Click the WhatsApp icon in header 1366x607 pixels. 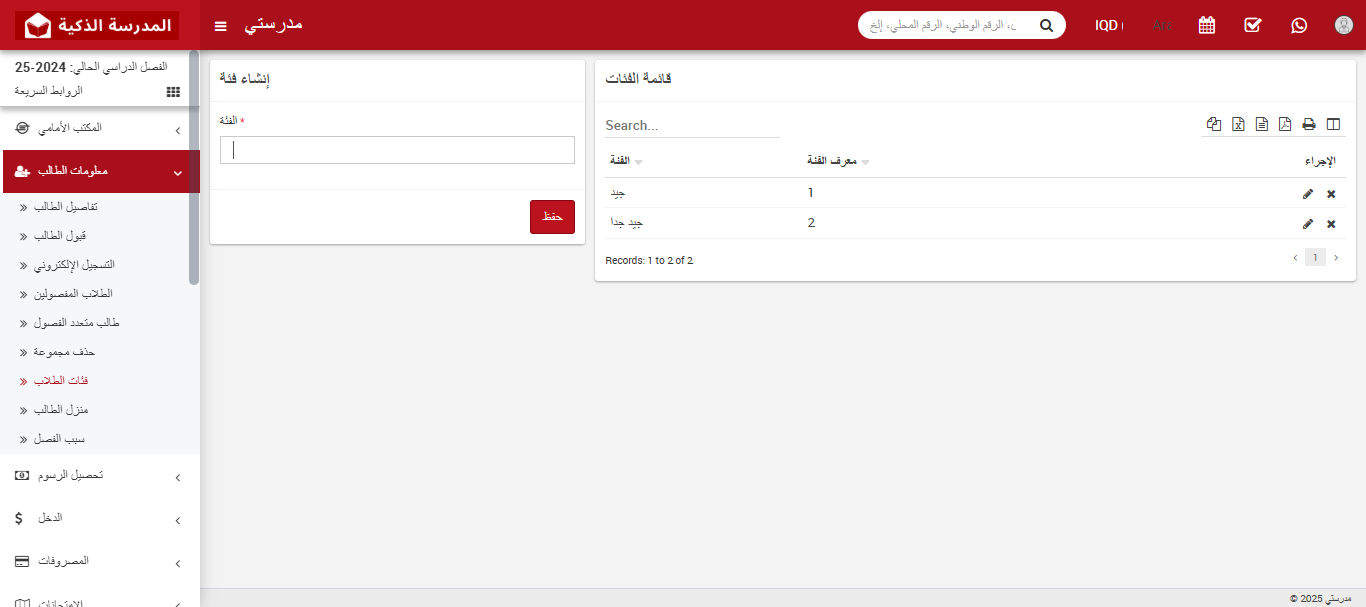[1299, 25]
